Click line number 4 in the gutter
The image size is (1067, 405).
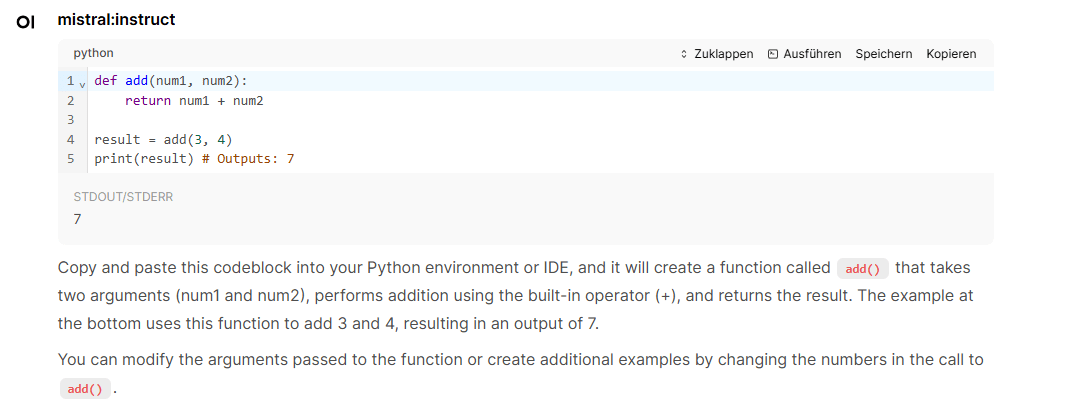(x=70, y=139)
